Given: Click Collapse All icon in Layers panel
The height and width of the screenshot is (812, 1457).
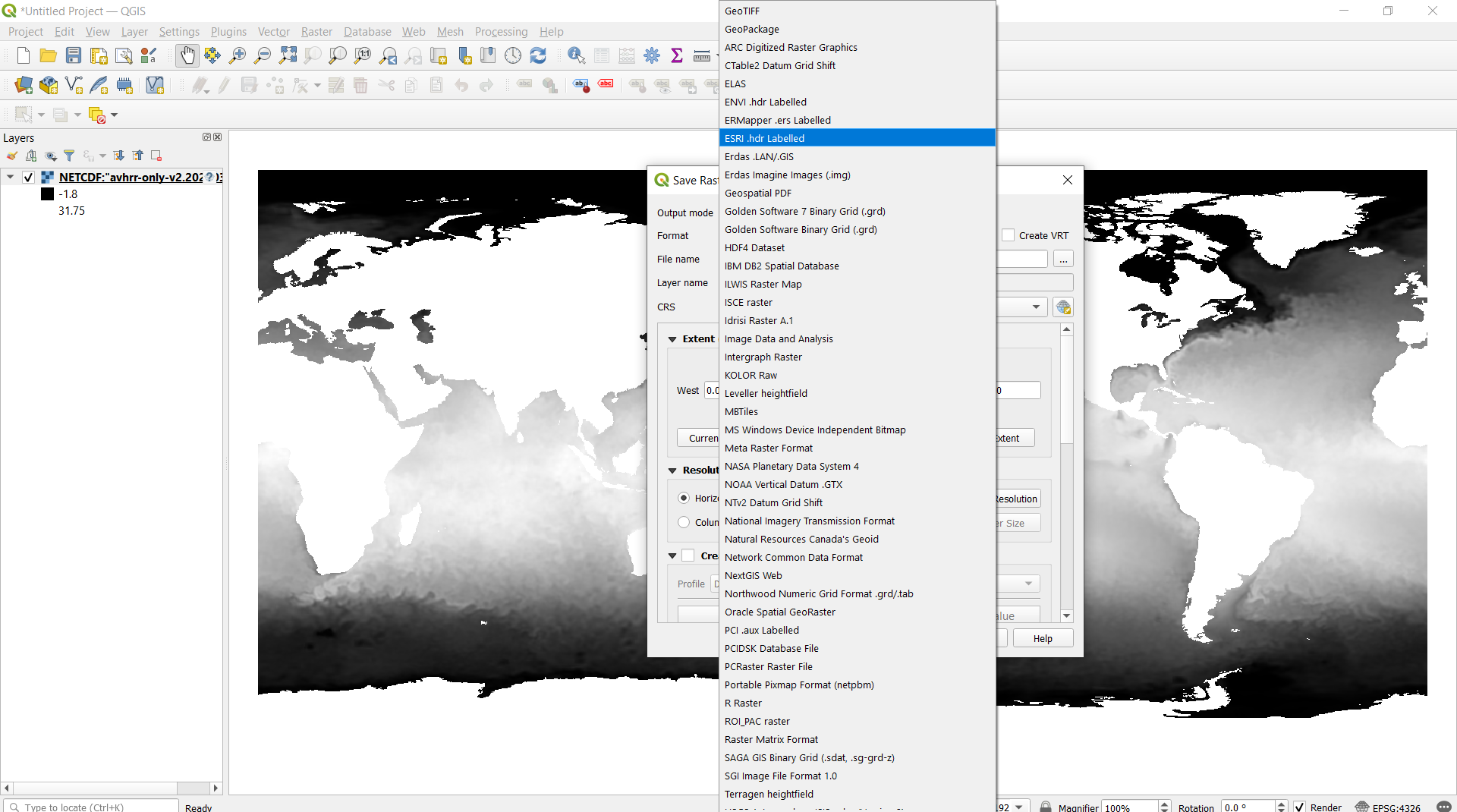Looking at the screenshot, I should (x=137, y=156).
